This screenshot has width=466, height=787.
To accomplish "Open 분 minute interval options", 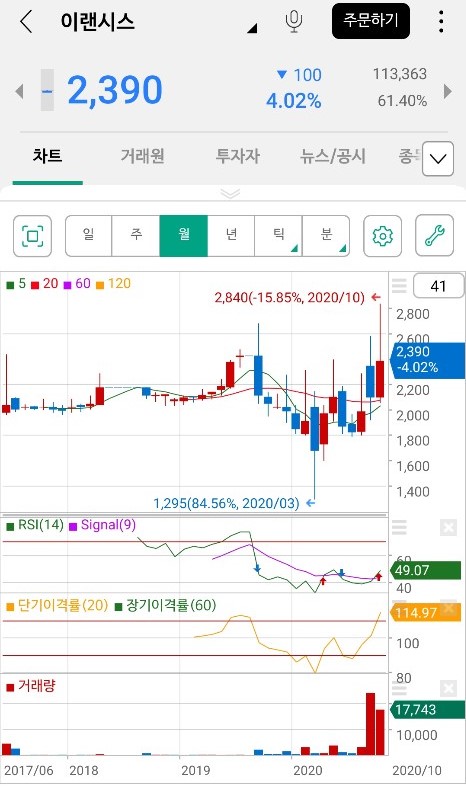I will point(326,235).
